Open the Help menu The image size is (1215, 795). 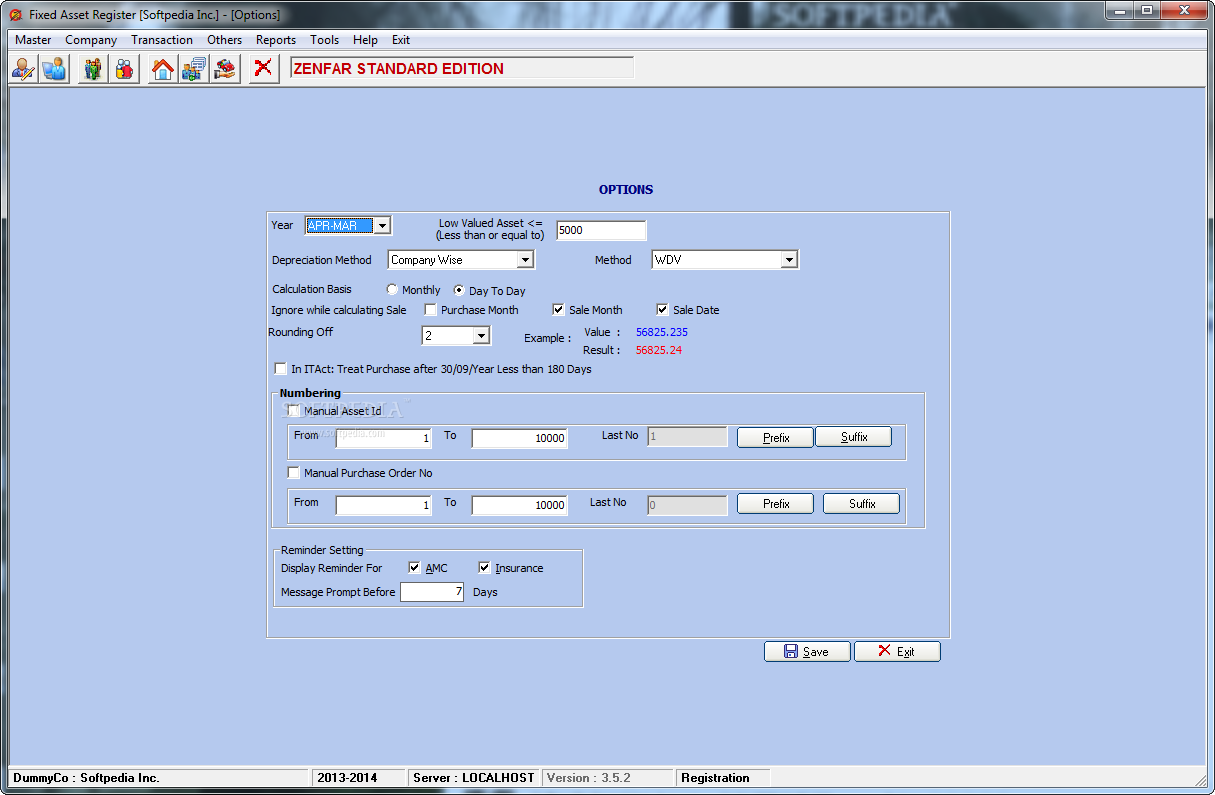(365, 40)
